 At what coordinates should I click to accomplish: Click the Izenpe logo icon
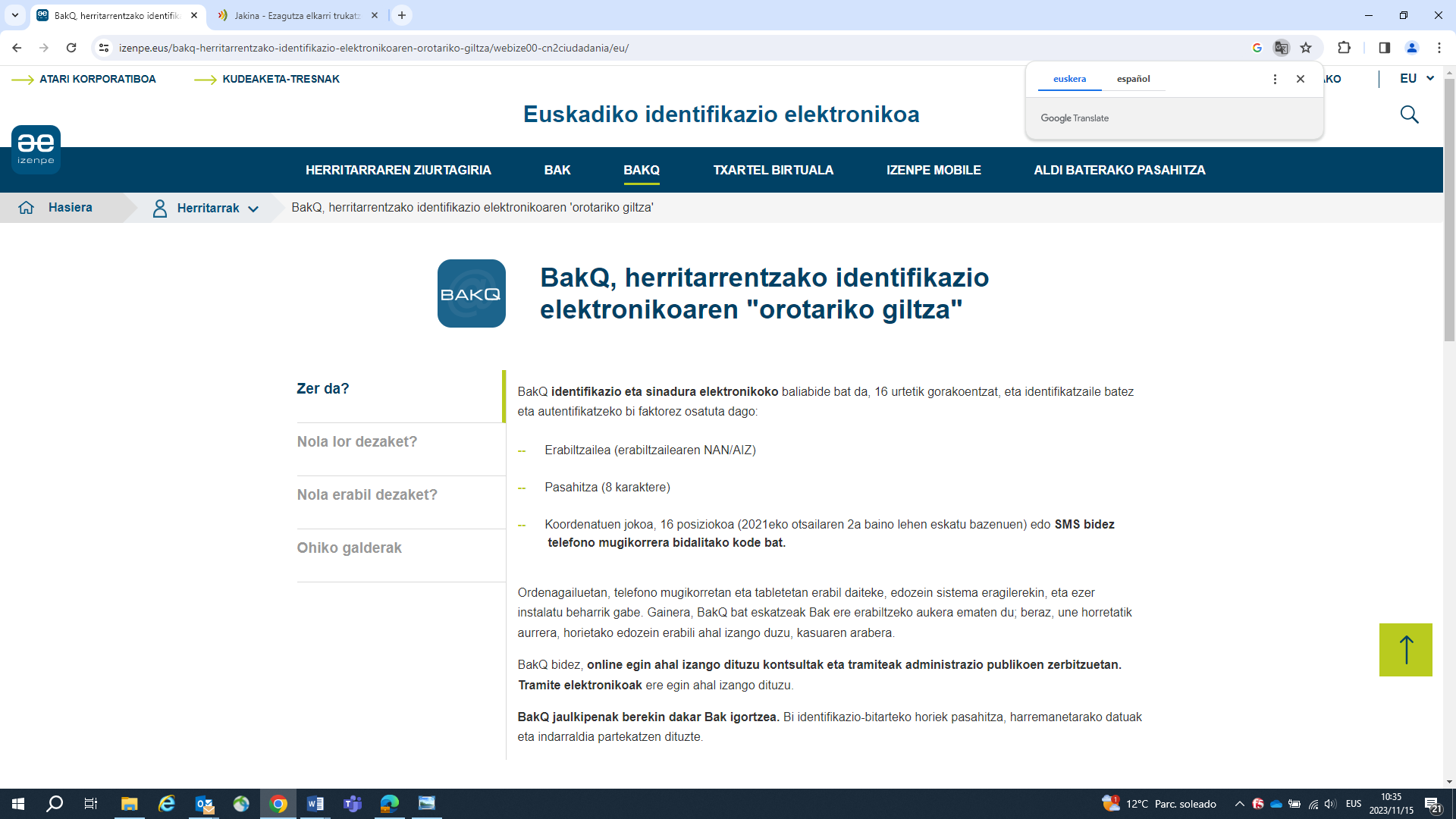(x=36, y=149)
